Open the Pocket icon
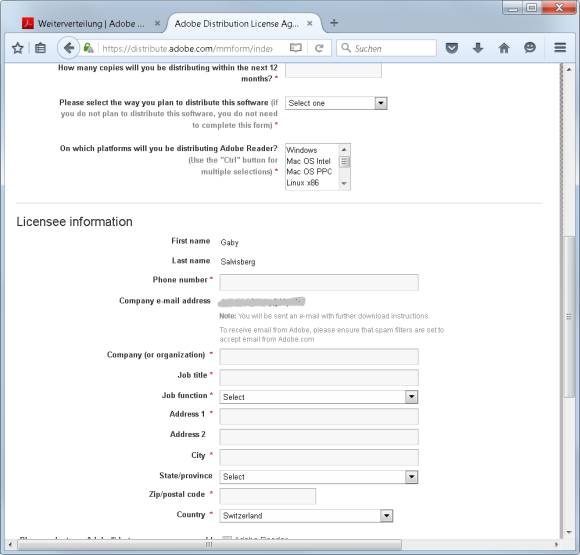 point(452,48)
